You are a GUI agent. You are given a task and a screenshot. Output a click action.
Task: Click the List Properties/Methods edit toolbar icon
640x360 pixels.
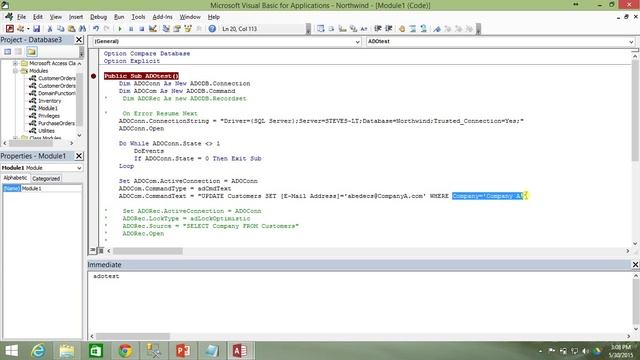click(x=321, y=29)
